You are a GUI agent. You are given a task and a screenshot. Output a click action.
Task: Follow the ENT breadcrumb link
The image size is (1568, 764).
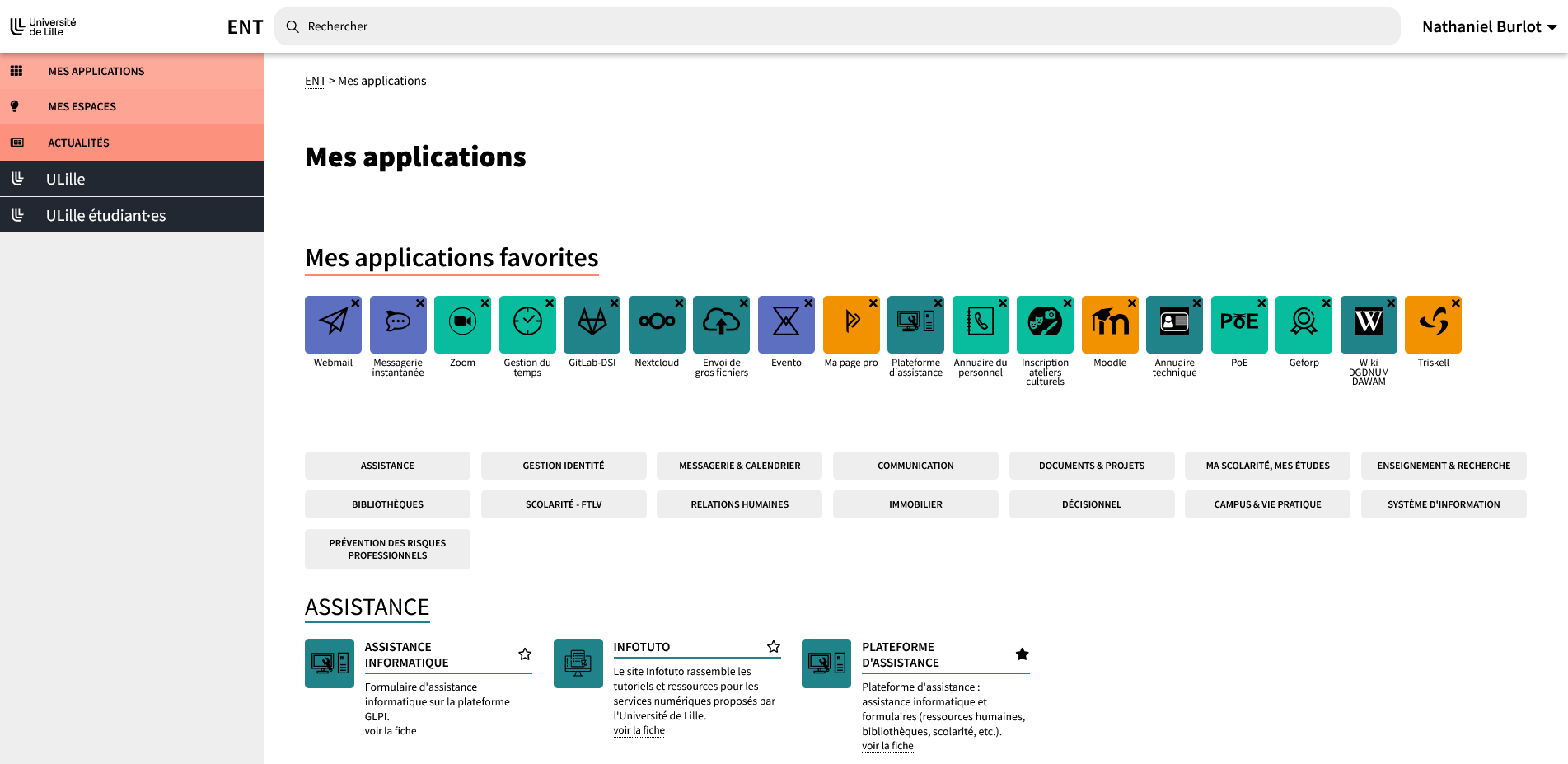tap(316, 81)
